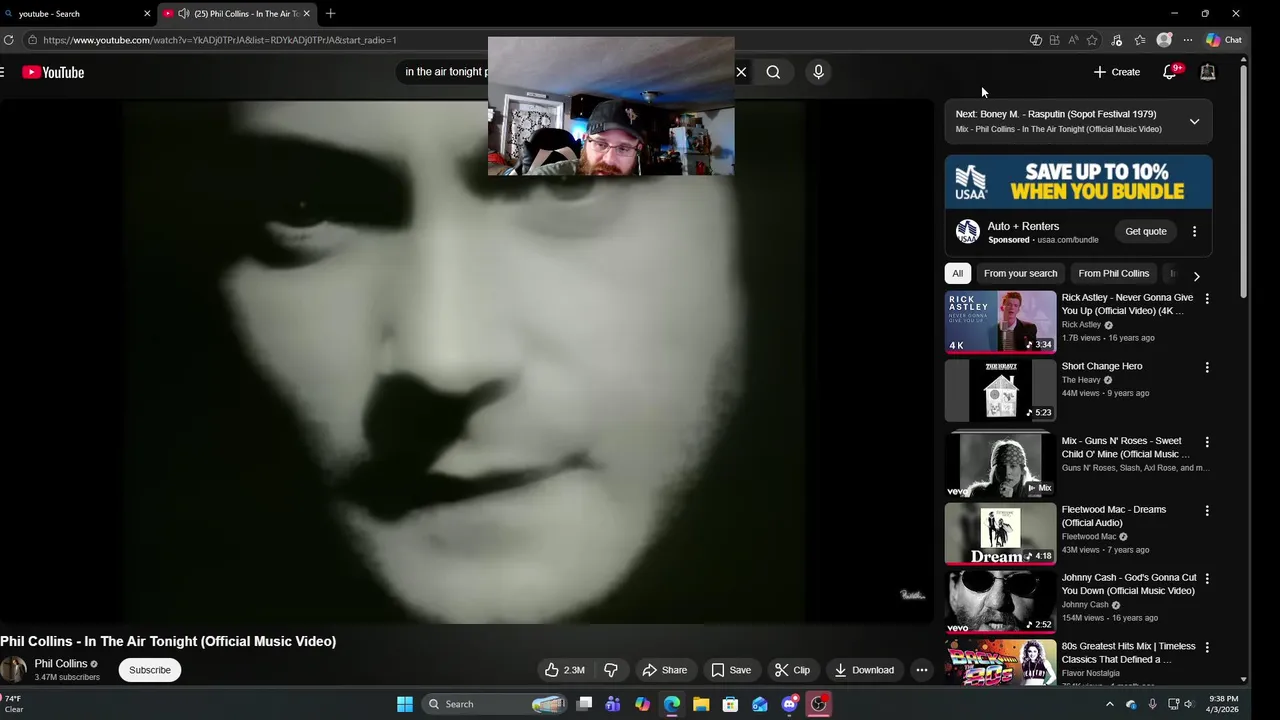The width and height of the screenshot is (1280, 720).
Task: Select the All filter chip
Action: pos(957,273)
